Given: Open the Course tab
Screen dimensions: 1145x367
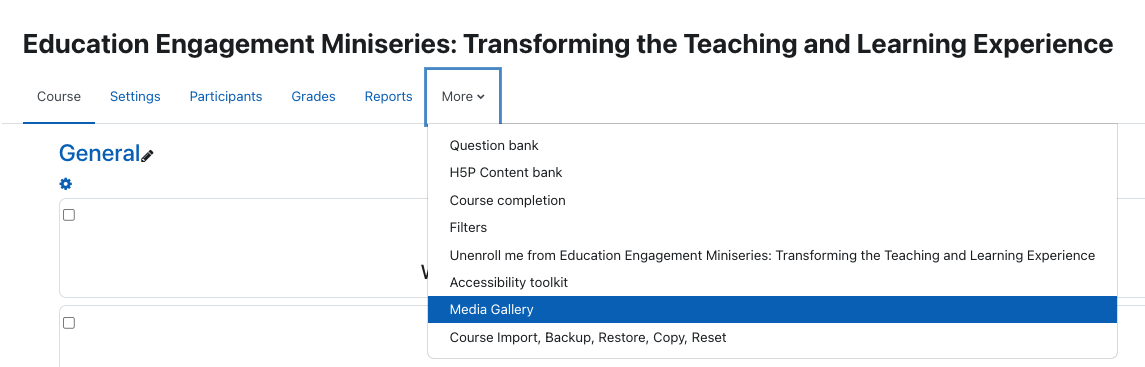Looking at the screenshot, I should pos(59,96).
